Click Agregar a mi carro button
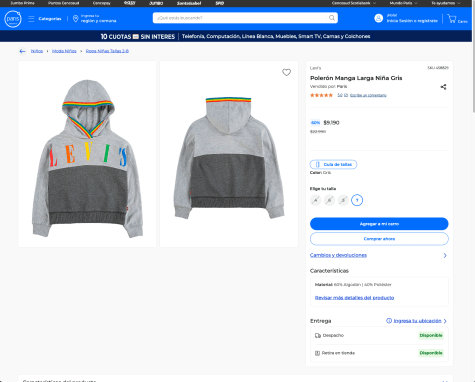The image size is (475, 382). click(x=379, y=224)
